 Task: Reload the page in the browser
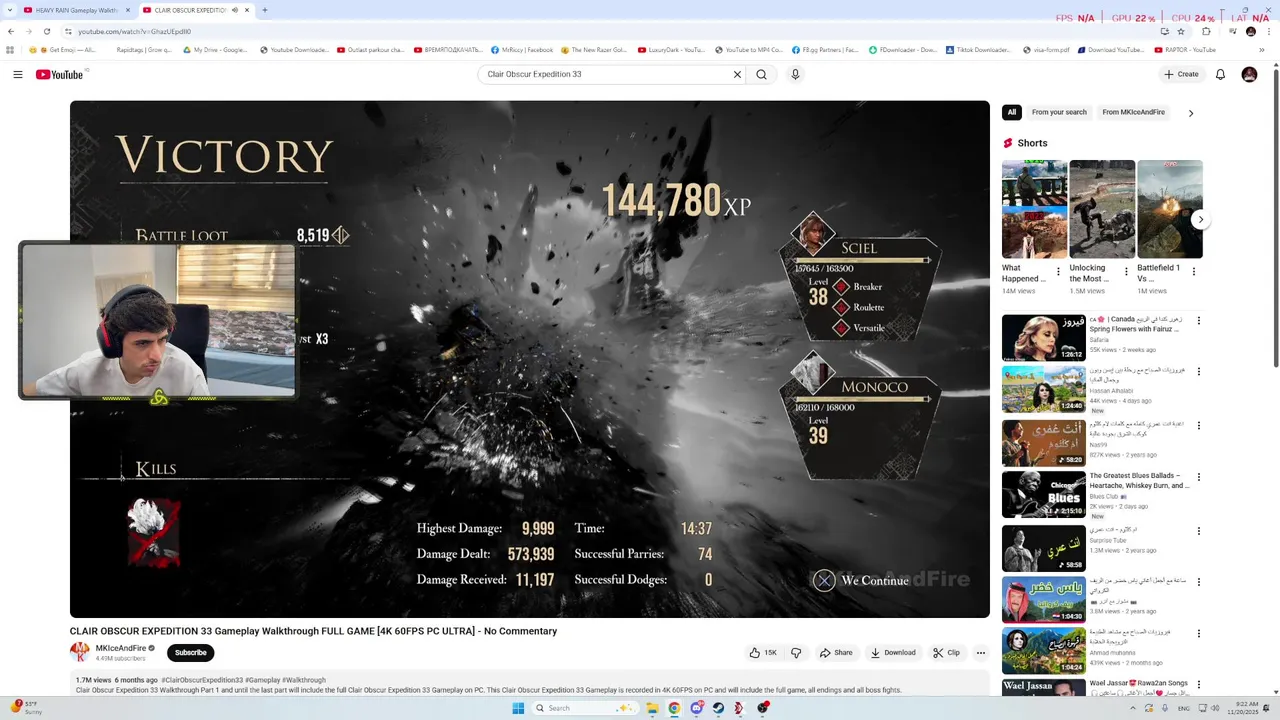point(46,31)
